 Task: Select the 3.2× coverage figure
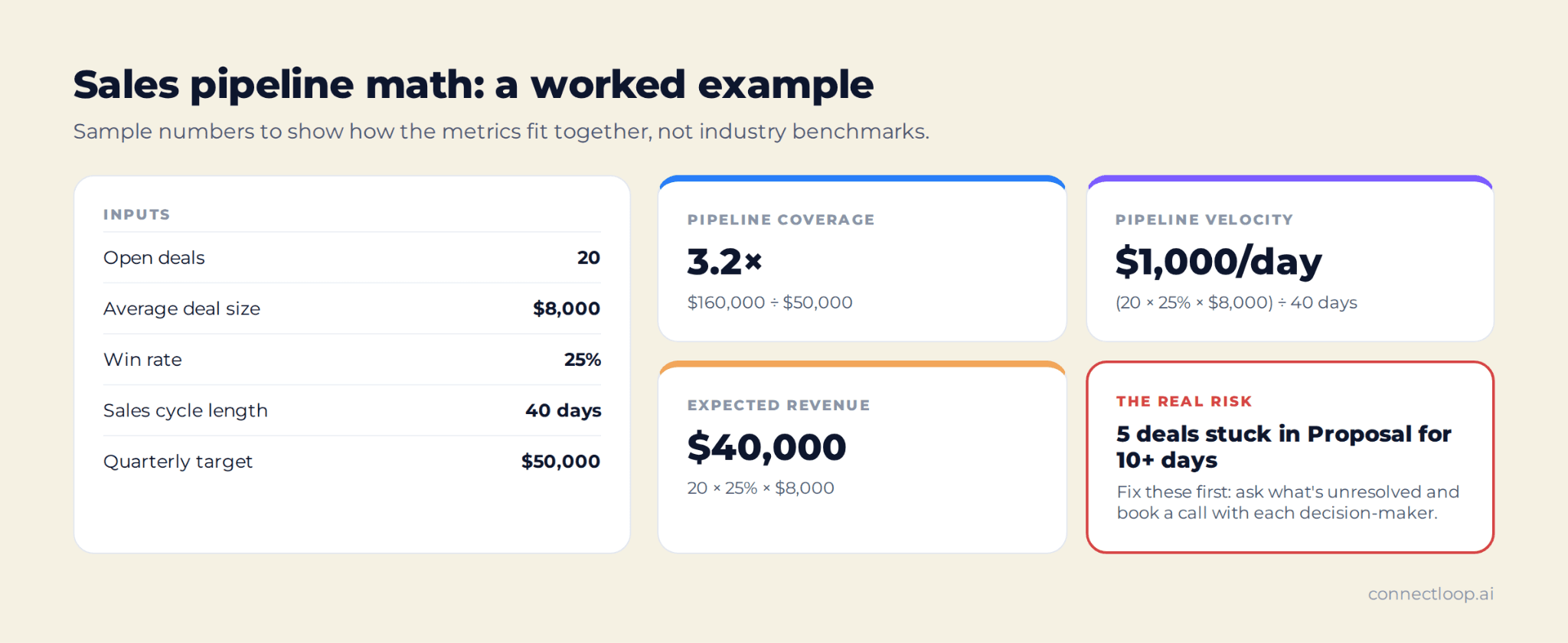click(x=724, y=262)
